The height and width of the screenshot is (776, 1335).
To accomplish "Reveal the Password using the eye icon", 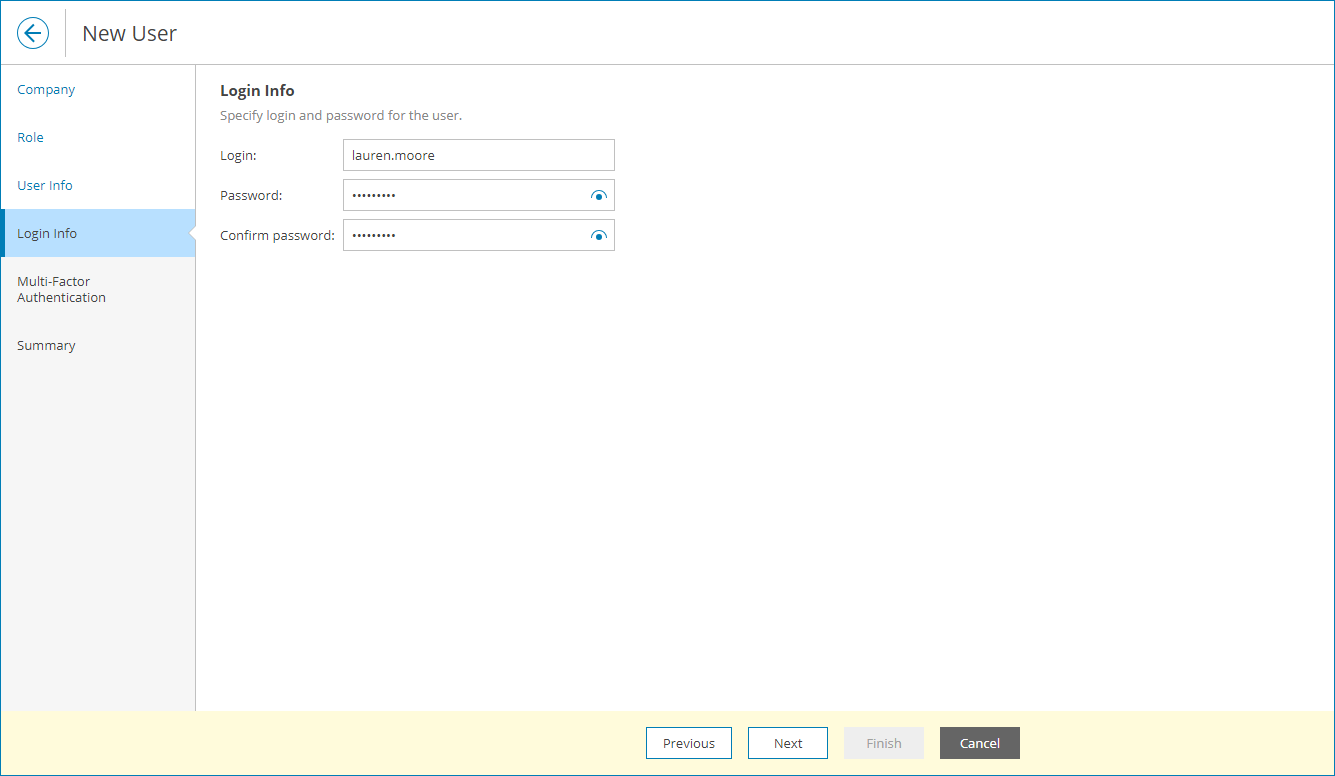I will pos(598,195).
